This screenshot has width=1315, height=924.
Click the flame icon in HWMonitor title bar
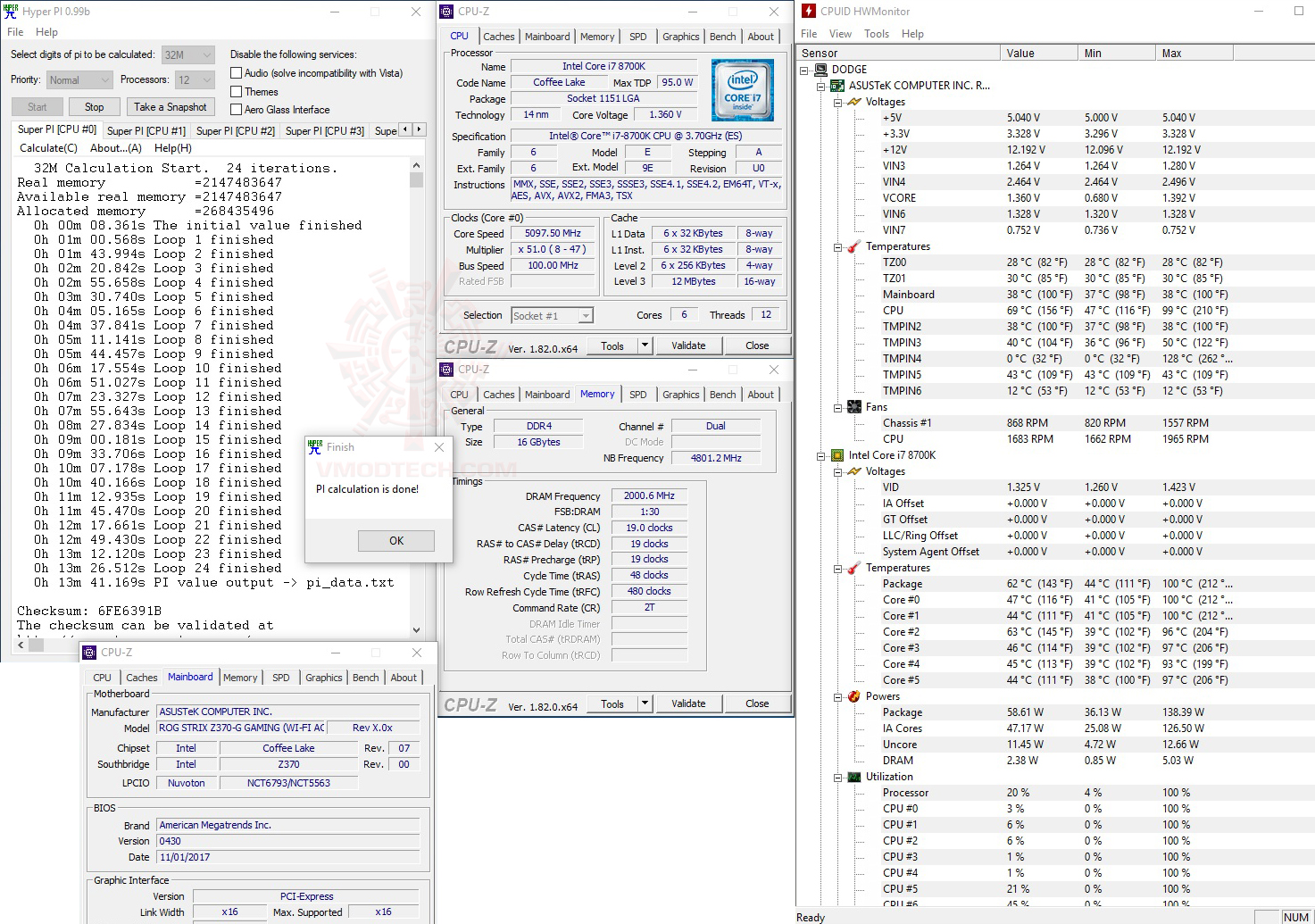809,11
